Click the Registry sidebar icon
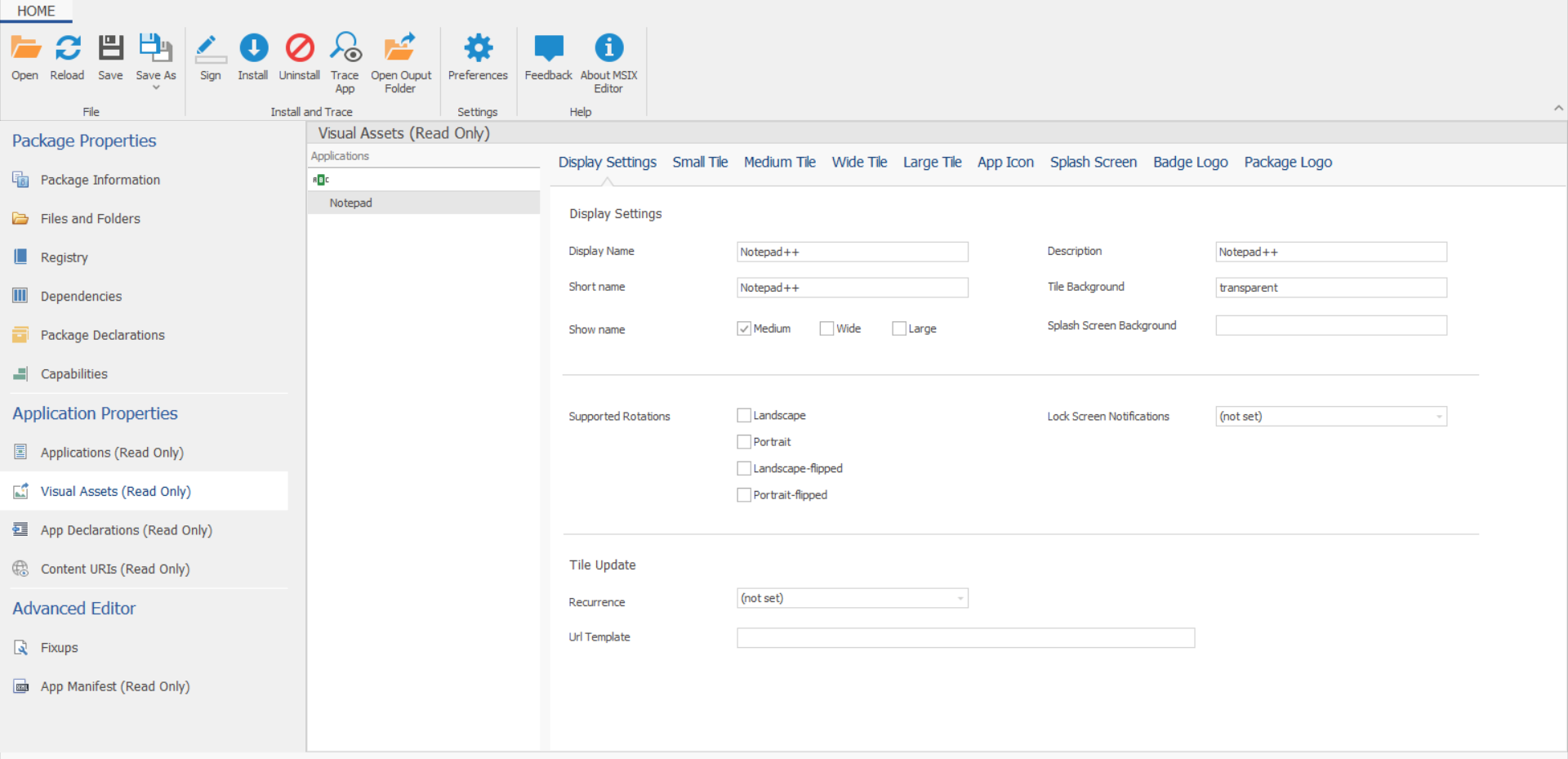The height and width of the screenshot is (759, 1568). point(20,257)
